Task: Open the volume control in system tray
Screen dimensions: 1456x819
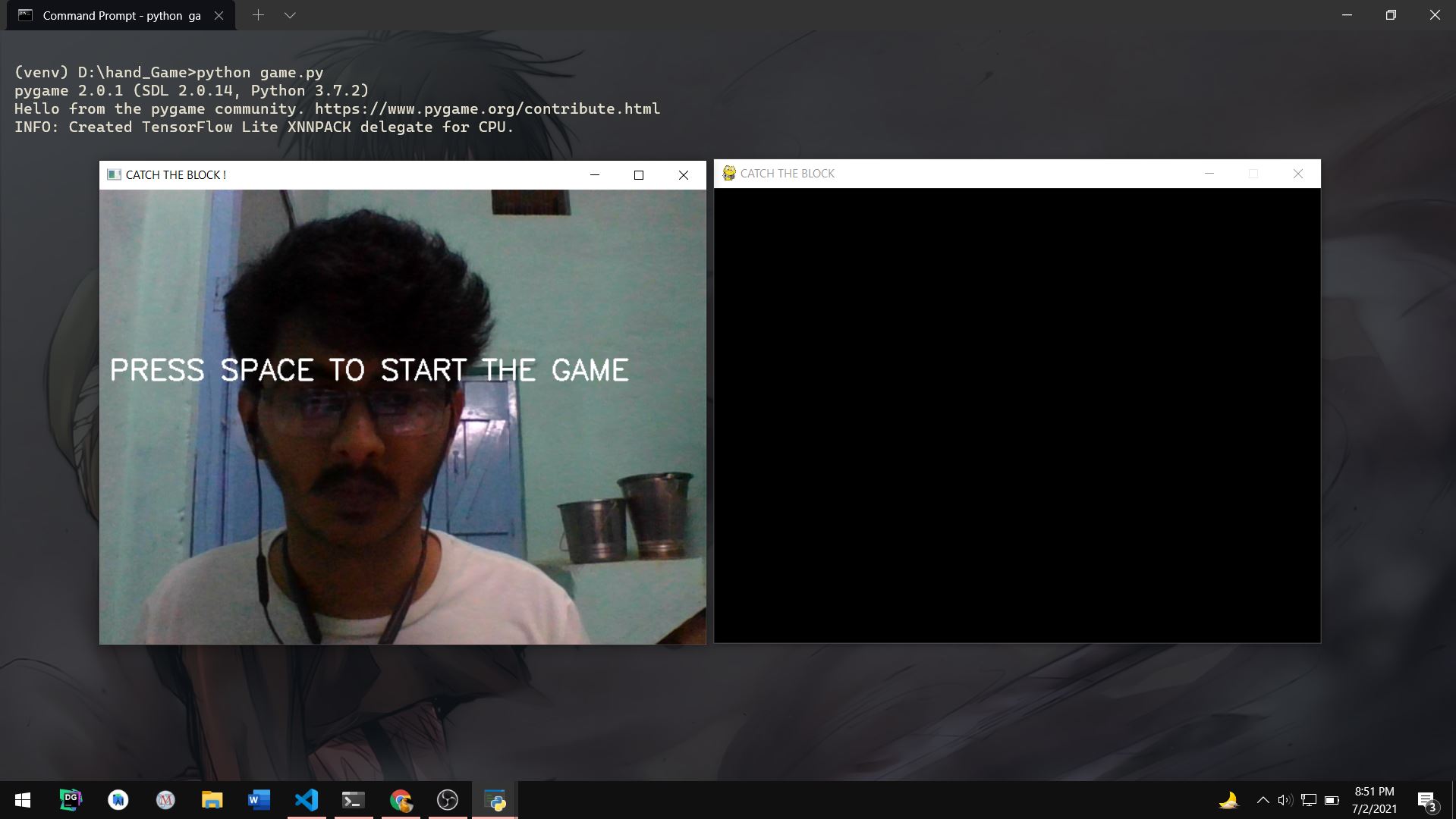Action: (x=1285, y=800)
